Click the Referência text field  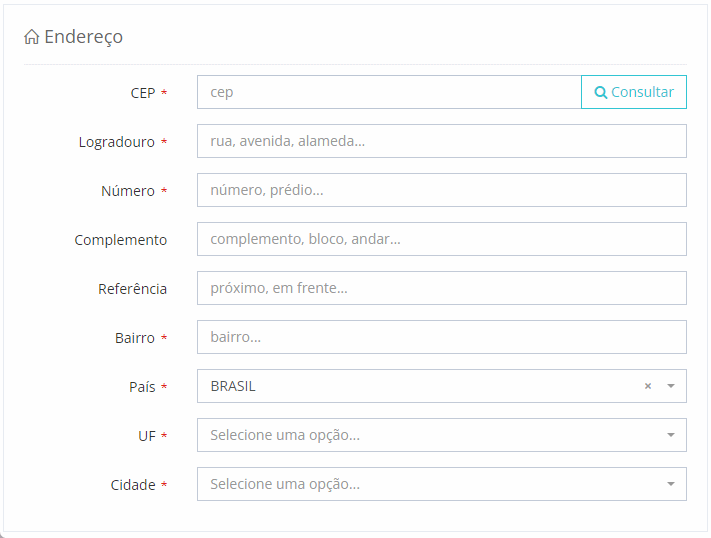[441, 288]
